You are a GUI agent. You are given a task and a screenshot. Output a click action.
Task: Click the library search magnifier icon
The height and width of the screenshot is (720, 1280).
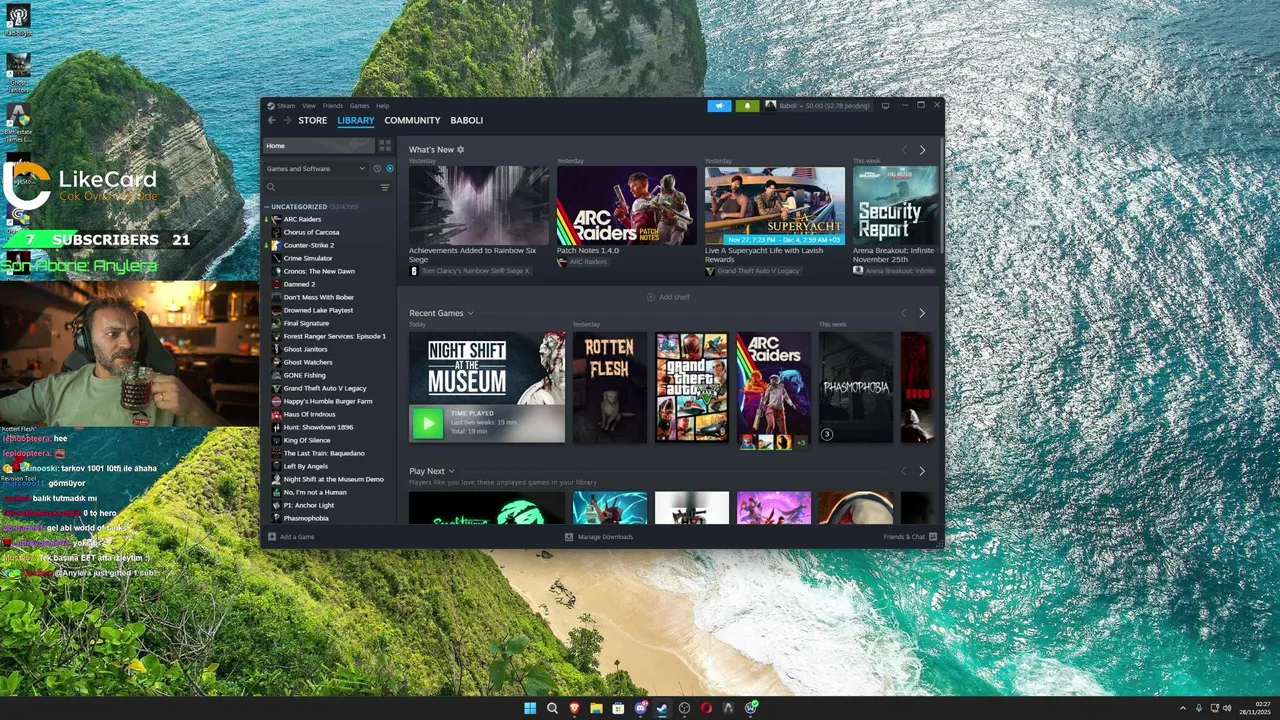click(x=271, y=187)
